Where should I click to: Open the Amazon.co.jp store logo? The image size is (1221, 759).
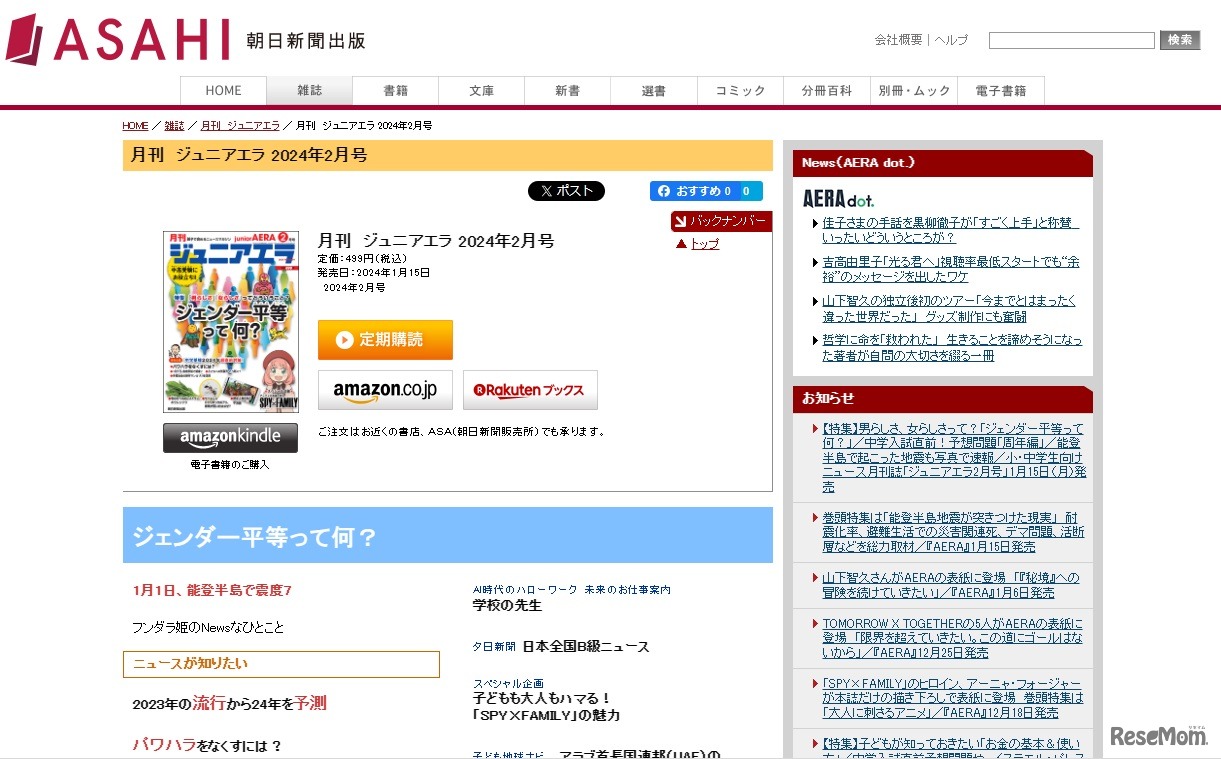385,390
